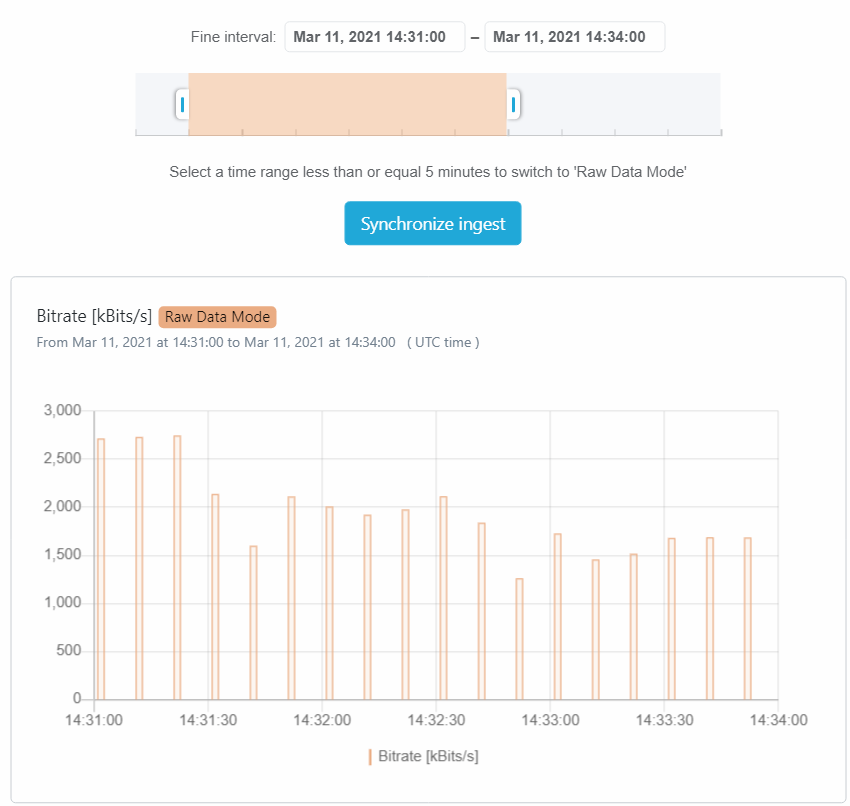Grab the right range slider handle
The height and width of the screenshot is (806, 850).
click(513, 104)
